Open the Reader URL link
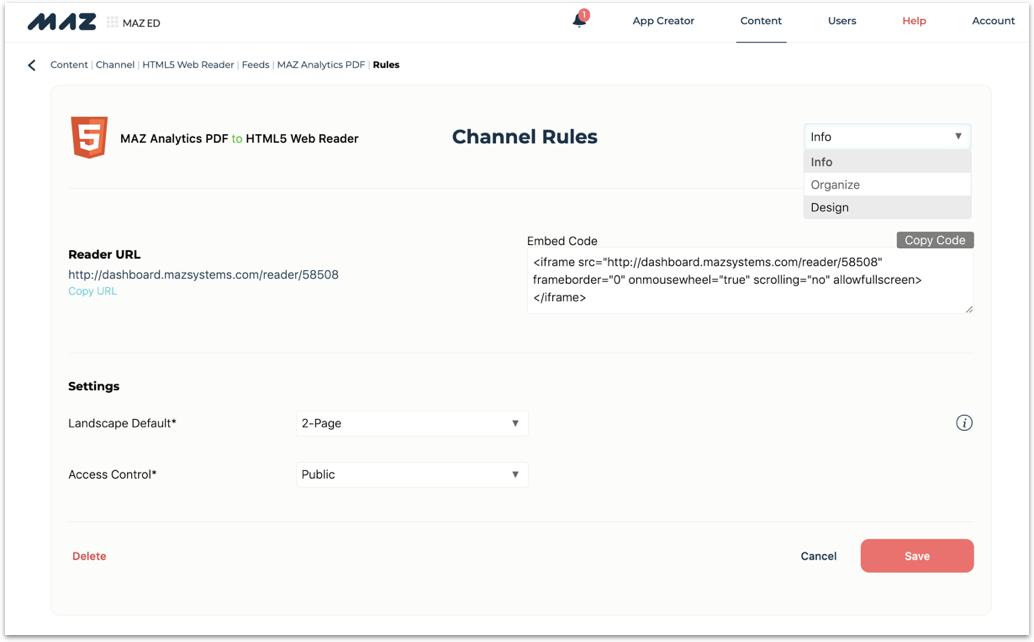This screenshot has height=642, width=1034. point(203,275)
